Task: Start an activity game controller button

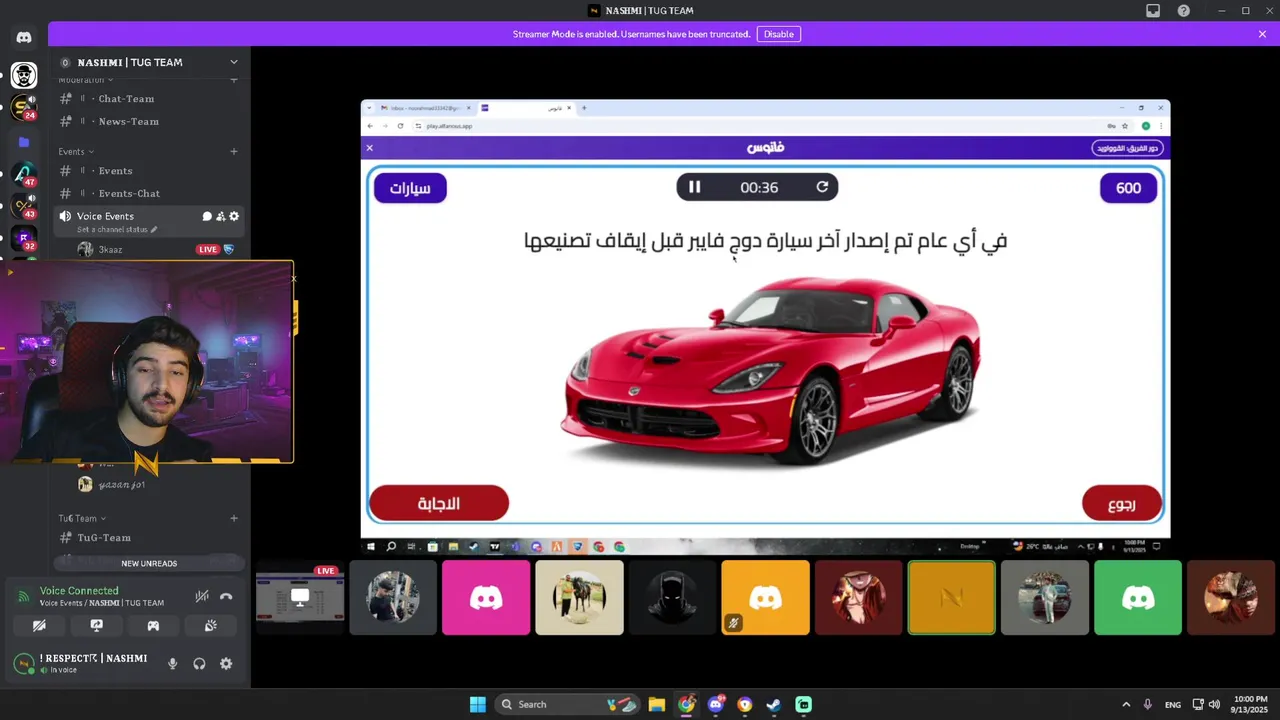Action: coord(153,625)
